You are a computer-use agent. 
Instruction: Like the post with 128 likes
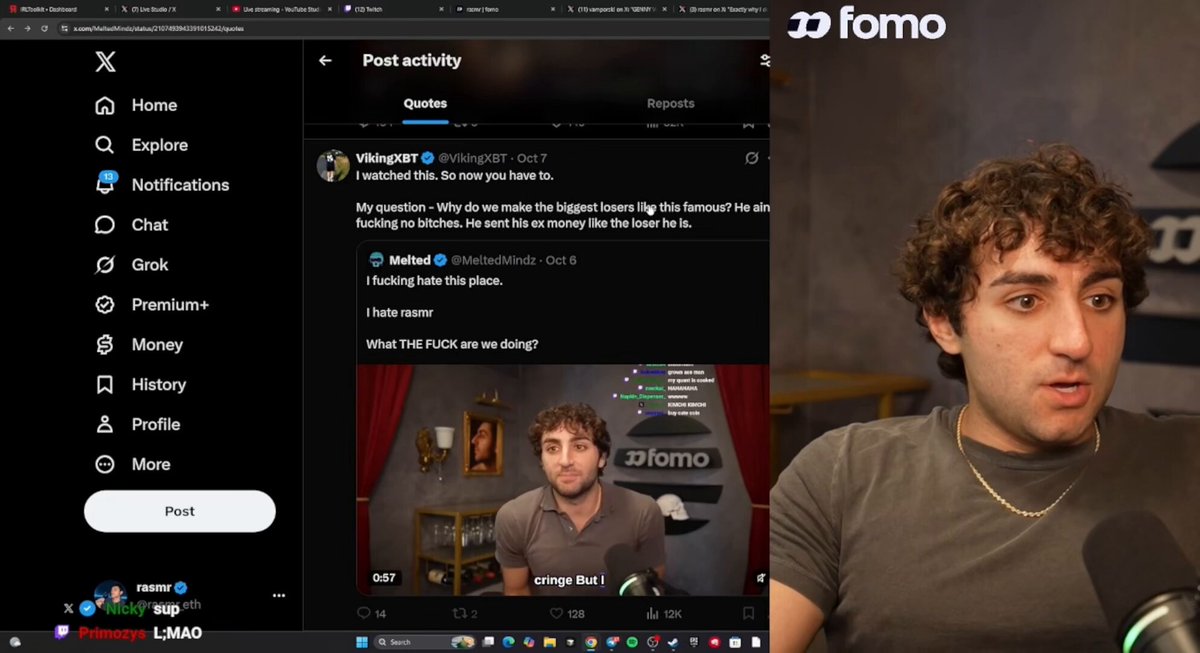point(567,613)
